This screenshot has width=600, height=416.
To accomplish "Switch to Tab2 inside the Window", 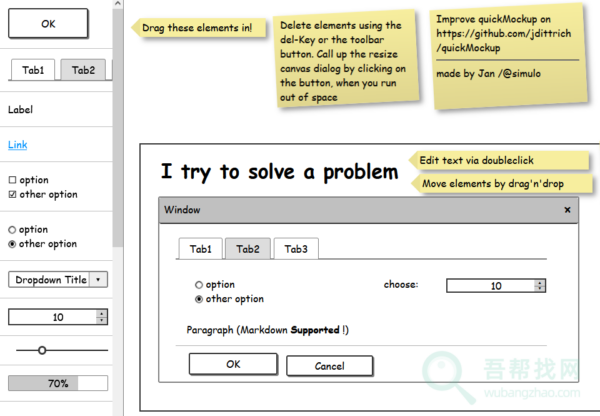I will (x=248, y=249).
